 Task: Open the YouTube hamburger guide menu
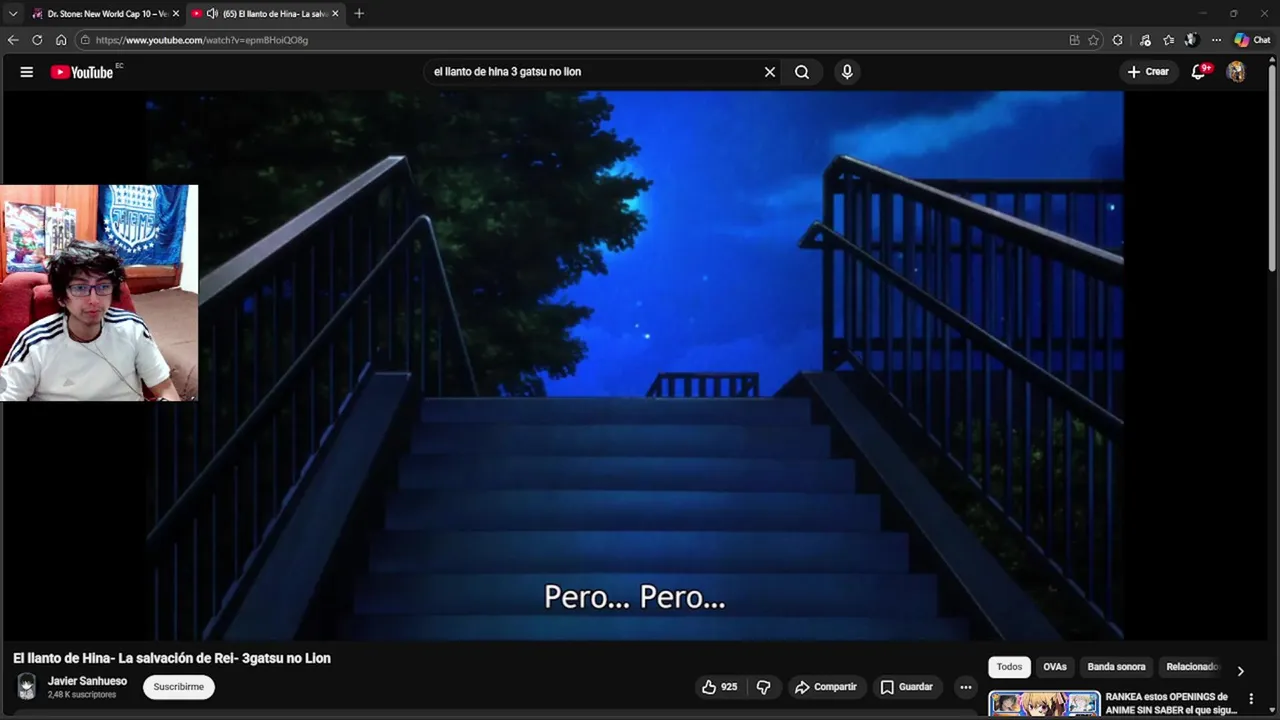(x=27, y=72)
